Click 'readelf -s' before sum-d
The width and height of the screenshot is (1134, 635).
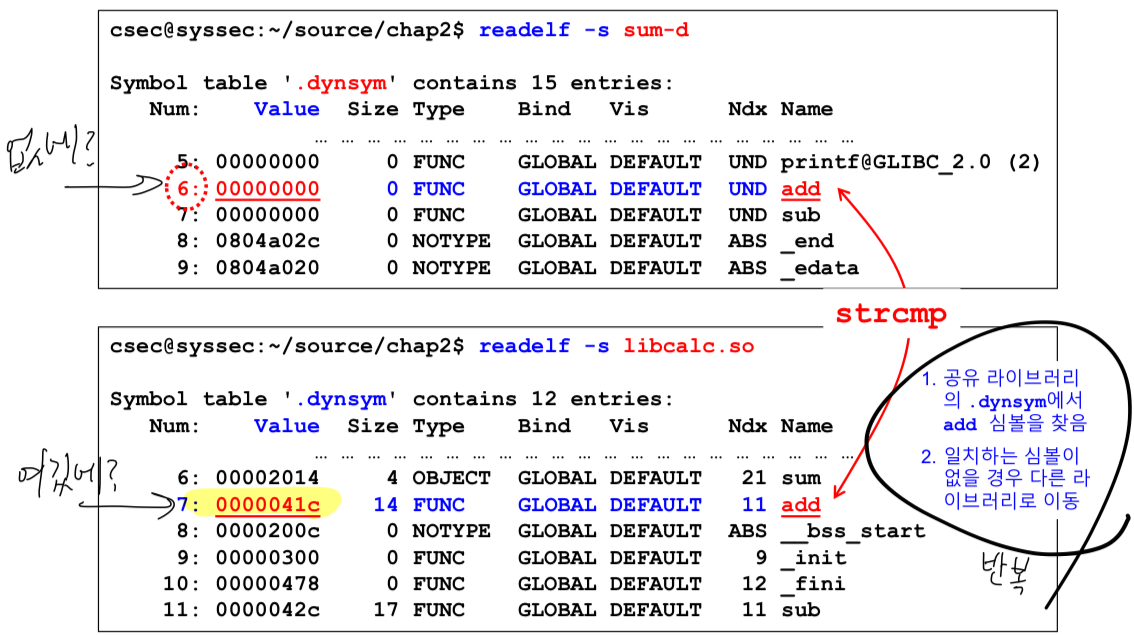coord(544,30)
